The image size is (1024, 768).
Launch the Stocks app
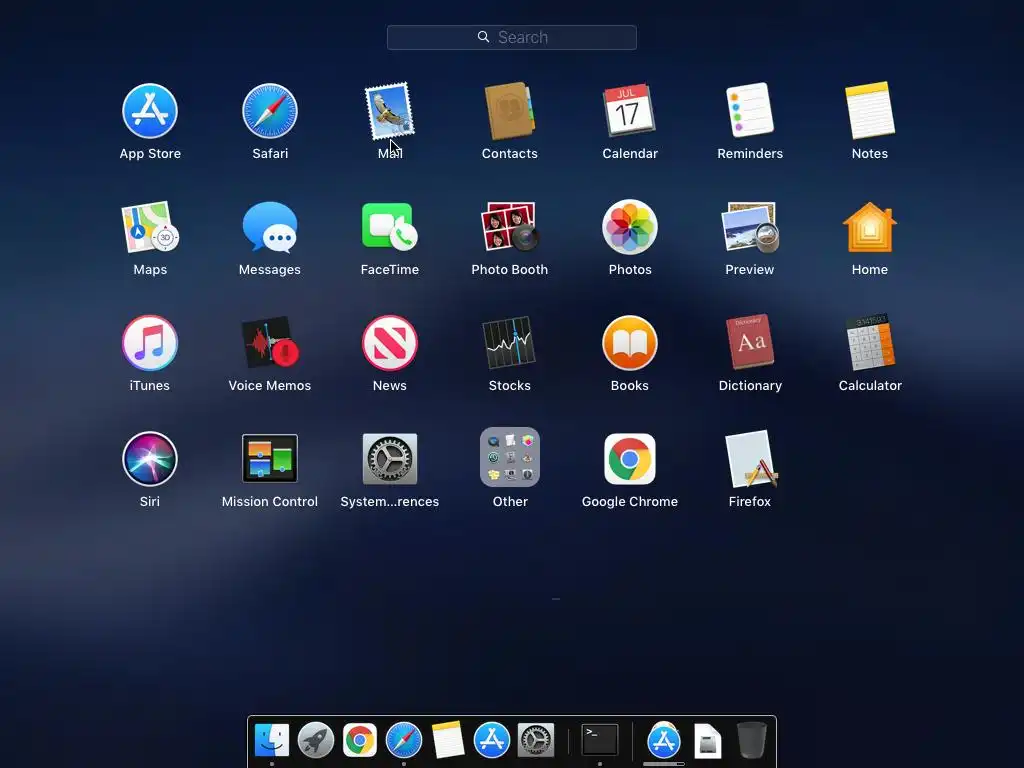[x=509, y=343]
